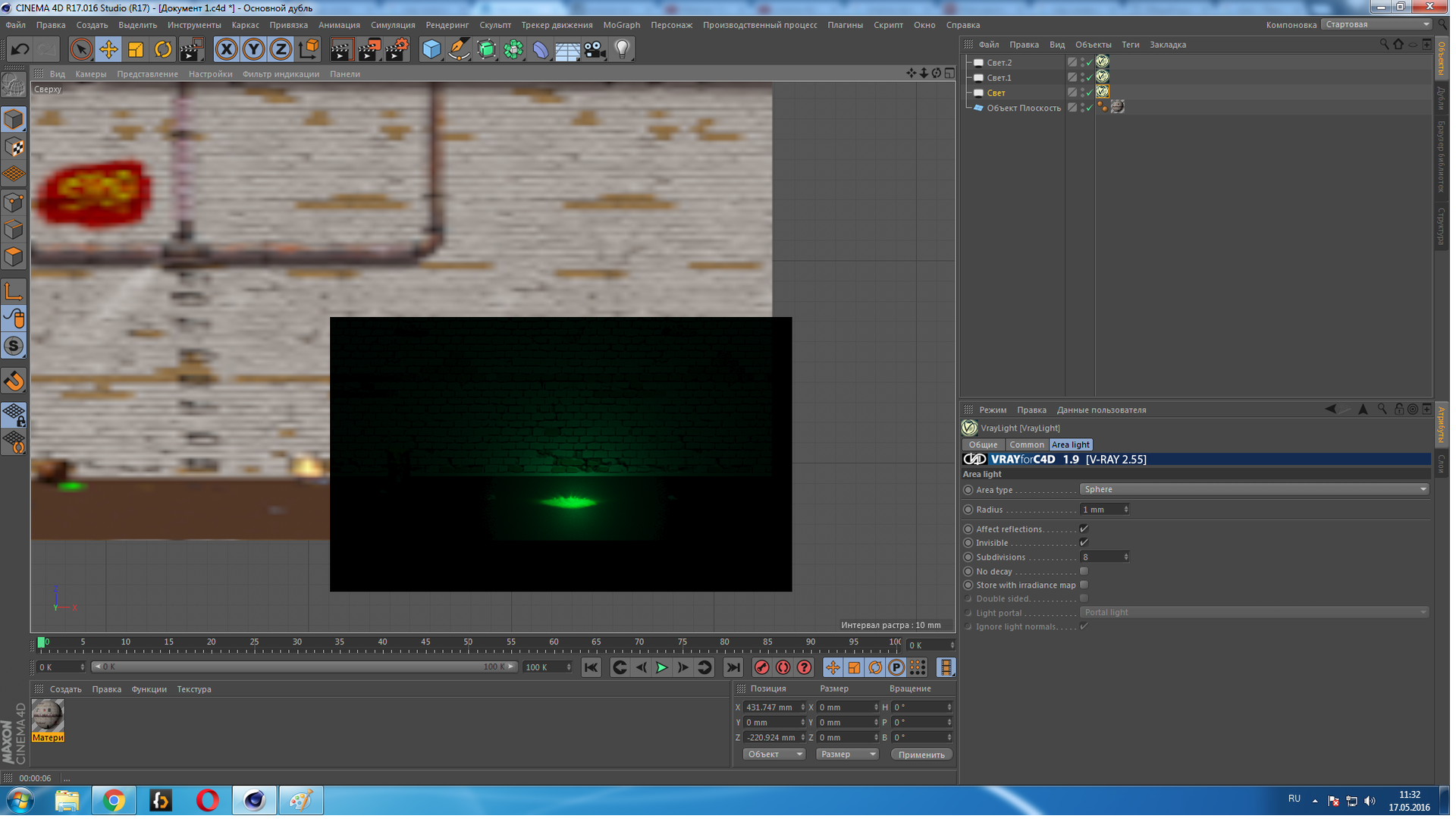Toggle X axis lock

pos(226,50)
